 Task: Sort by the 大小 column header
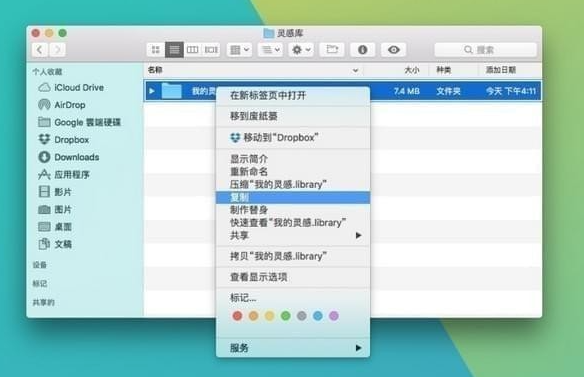412,70
